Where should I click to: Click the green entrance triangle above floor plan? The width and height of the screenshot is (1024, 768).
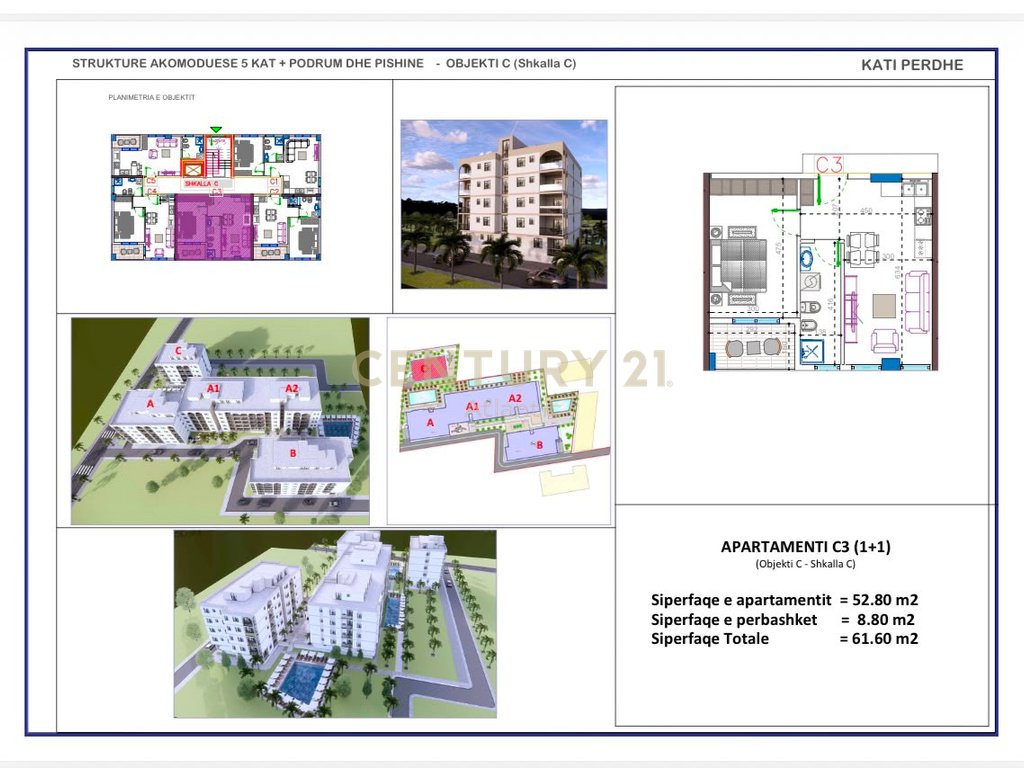coord(216,130)
